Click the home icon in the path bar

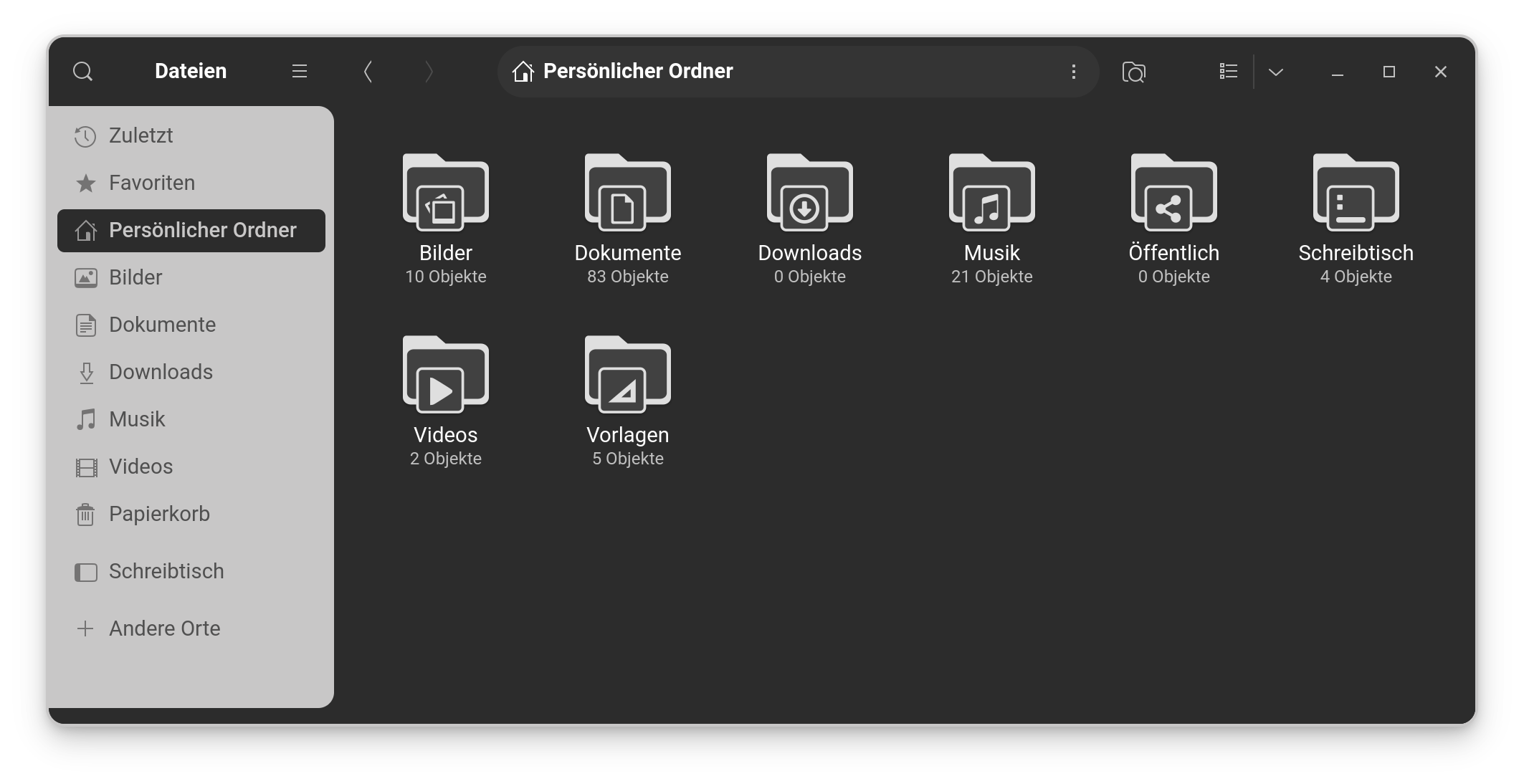pyautogui.click(x=523, y=72)
